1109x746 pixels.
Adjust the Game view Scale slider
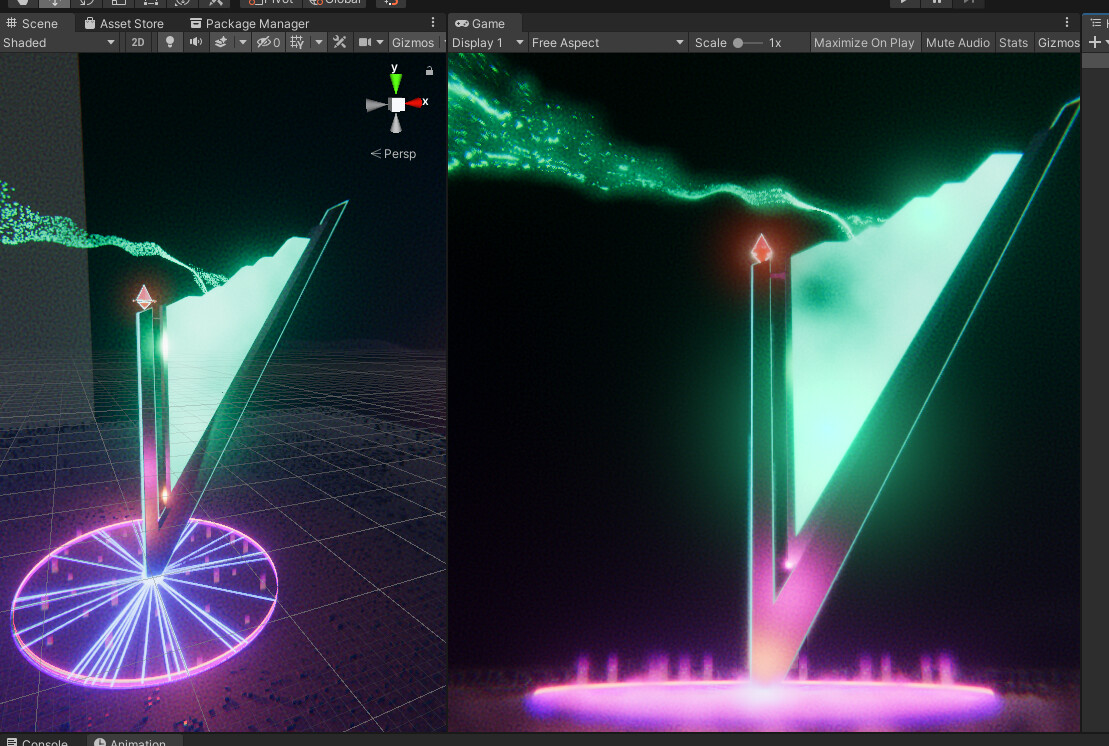pos(748,42)
